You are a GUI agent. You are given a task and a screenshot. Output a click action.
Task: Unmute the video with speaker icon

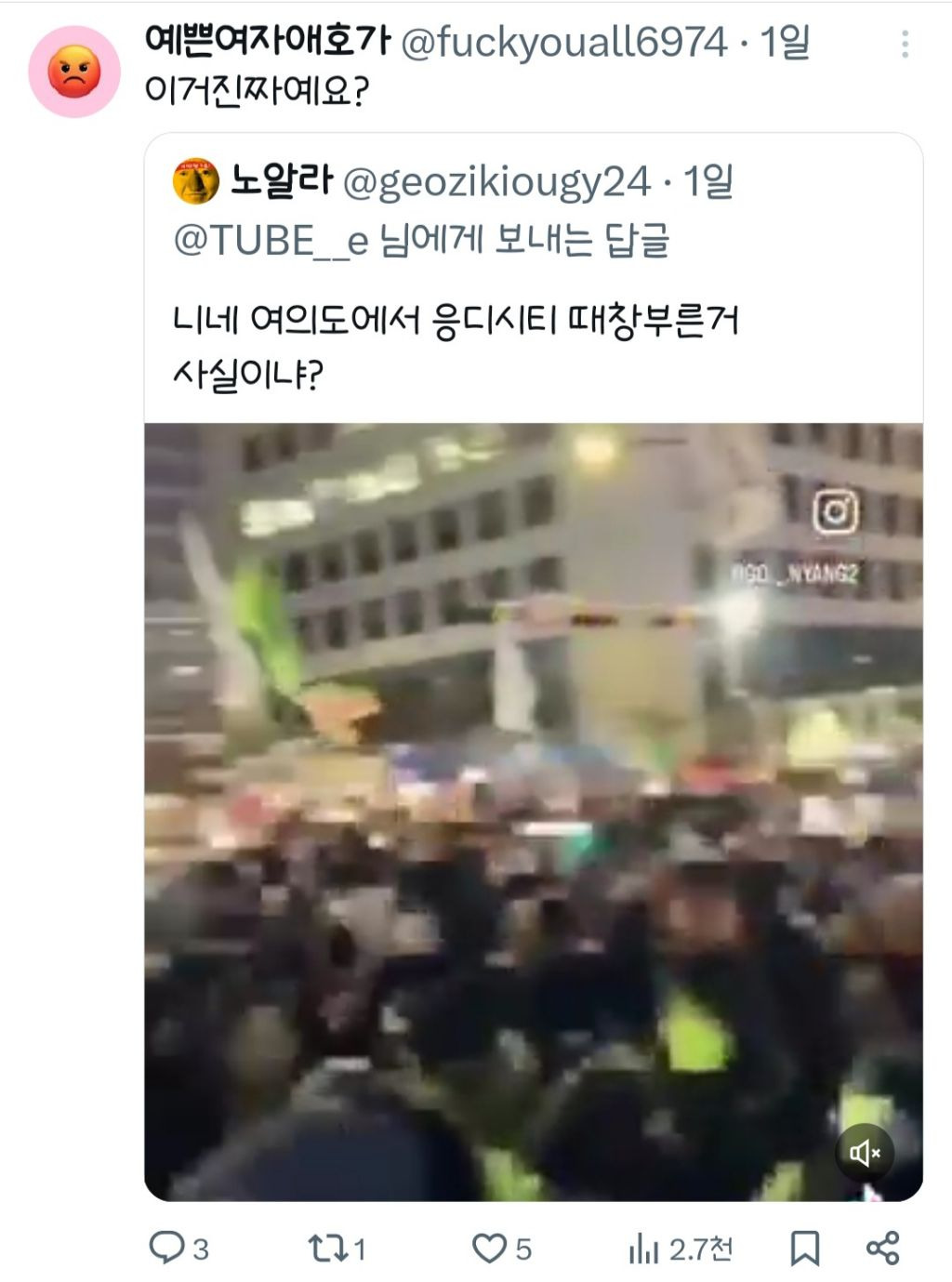(865, 1153)
